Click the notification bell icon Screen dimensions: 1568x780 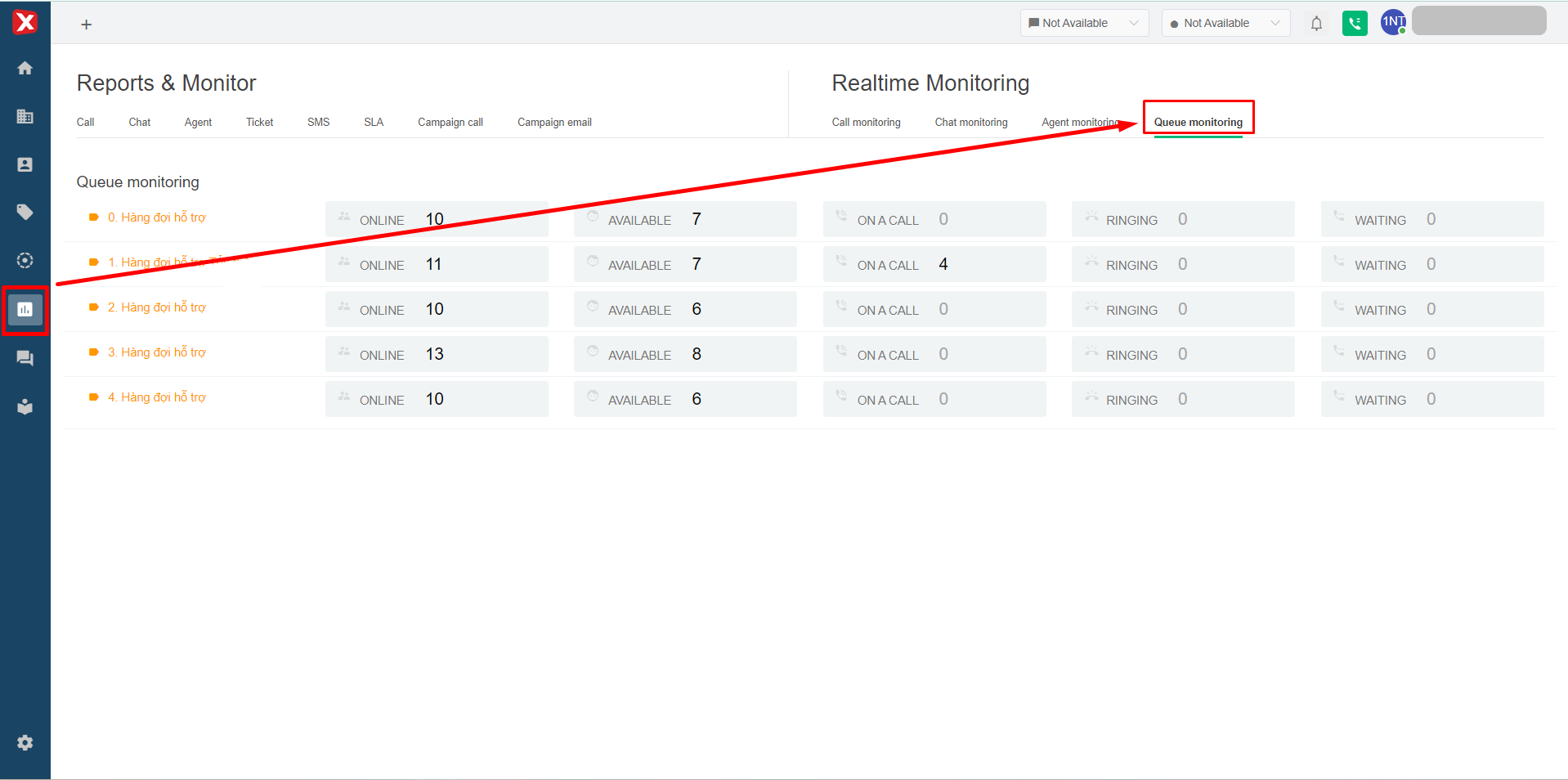(1316, 24)
